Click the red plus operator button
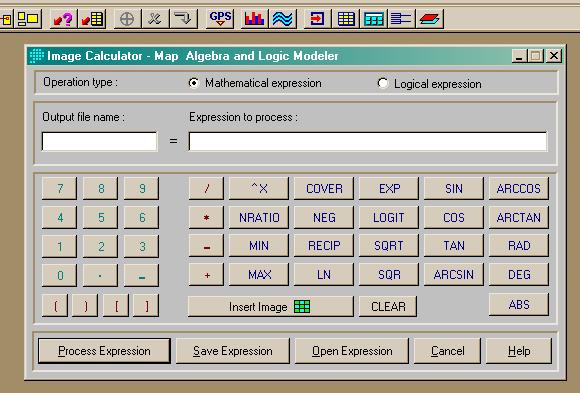The width and height of the screenshot is (580, 393). [206, 275]
